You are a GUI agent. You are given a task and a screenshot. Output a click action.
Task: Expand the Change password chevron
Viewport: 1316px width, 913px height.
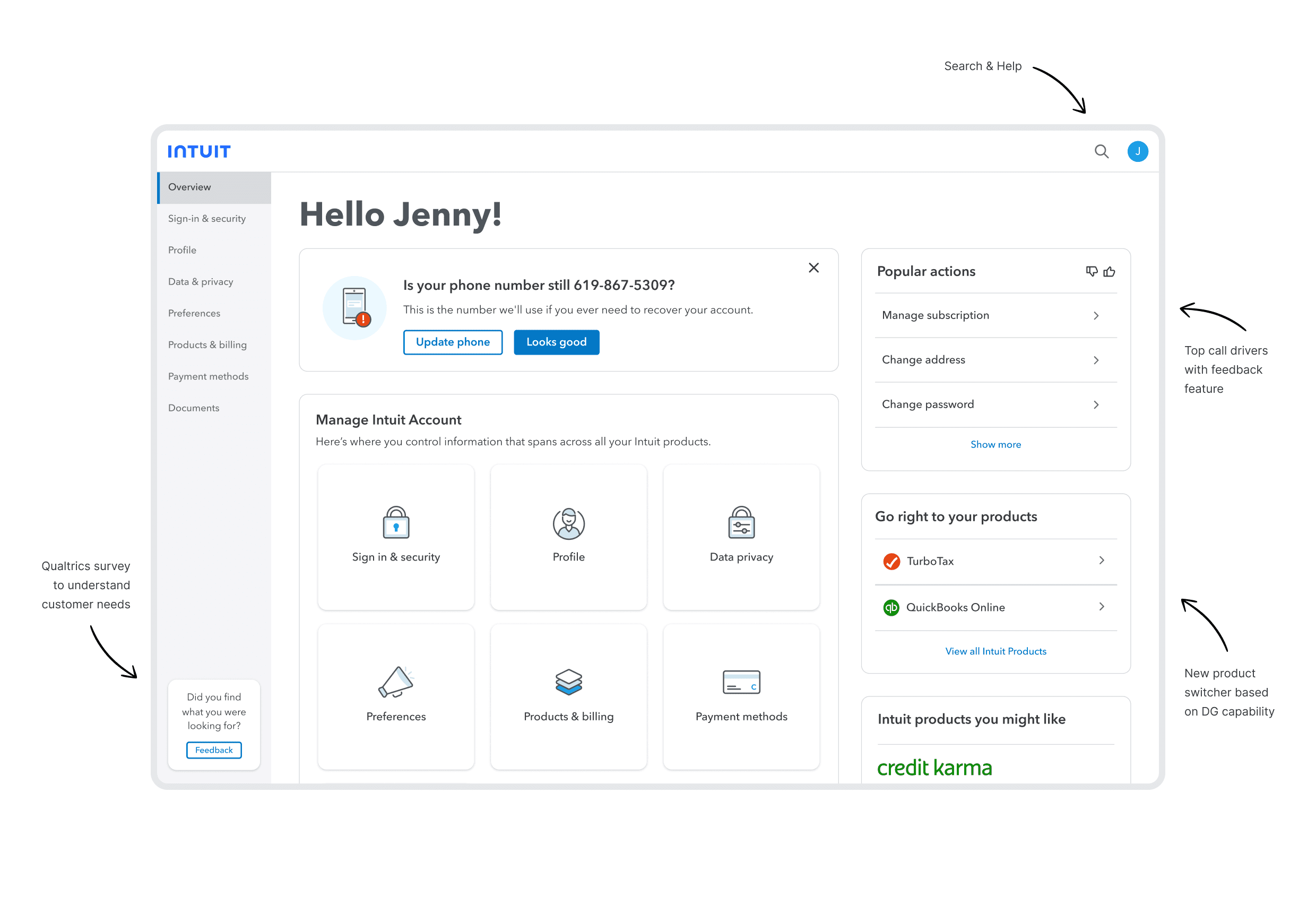(x=1096, y=404)
